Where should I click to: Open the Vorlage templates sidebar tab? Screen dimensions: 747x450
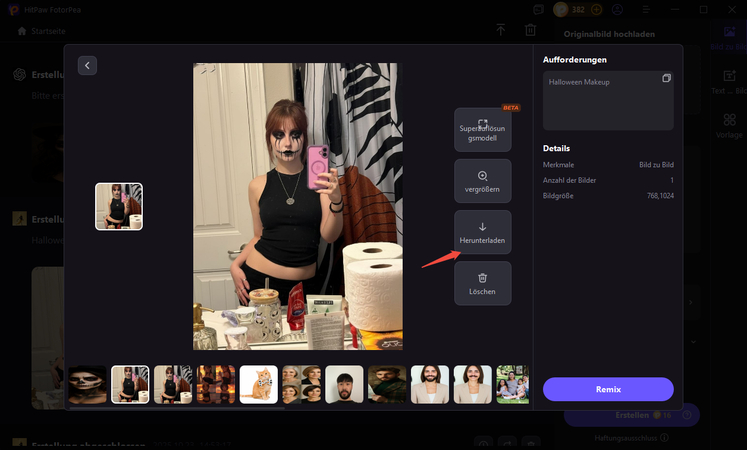coord(729,126)
